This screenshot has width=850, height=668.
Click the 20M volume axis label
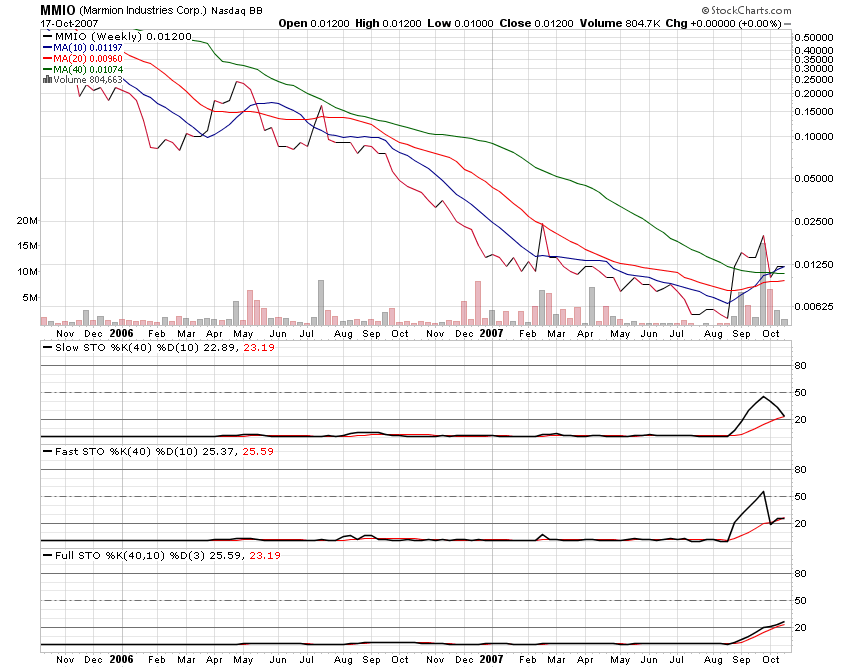tap(27, 221)
